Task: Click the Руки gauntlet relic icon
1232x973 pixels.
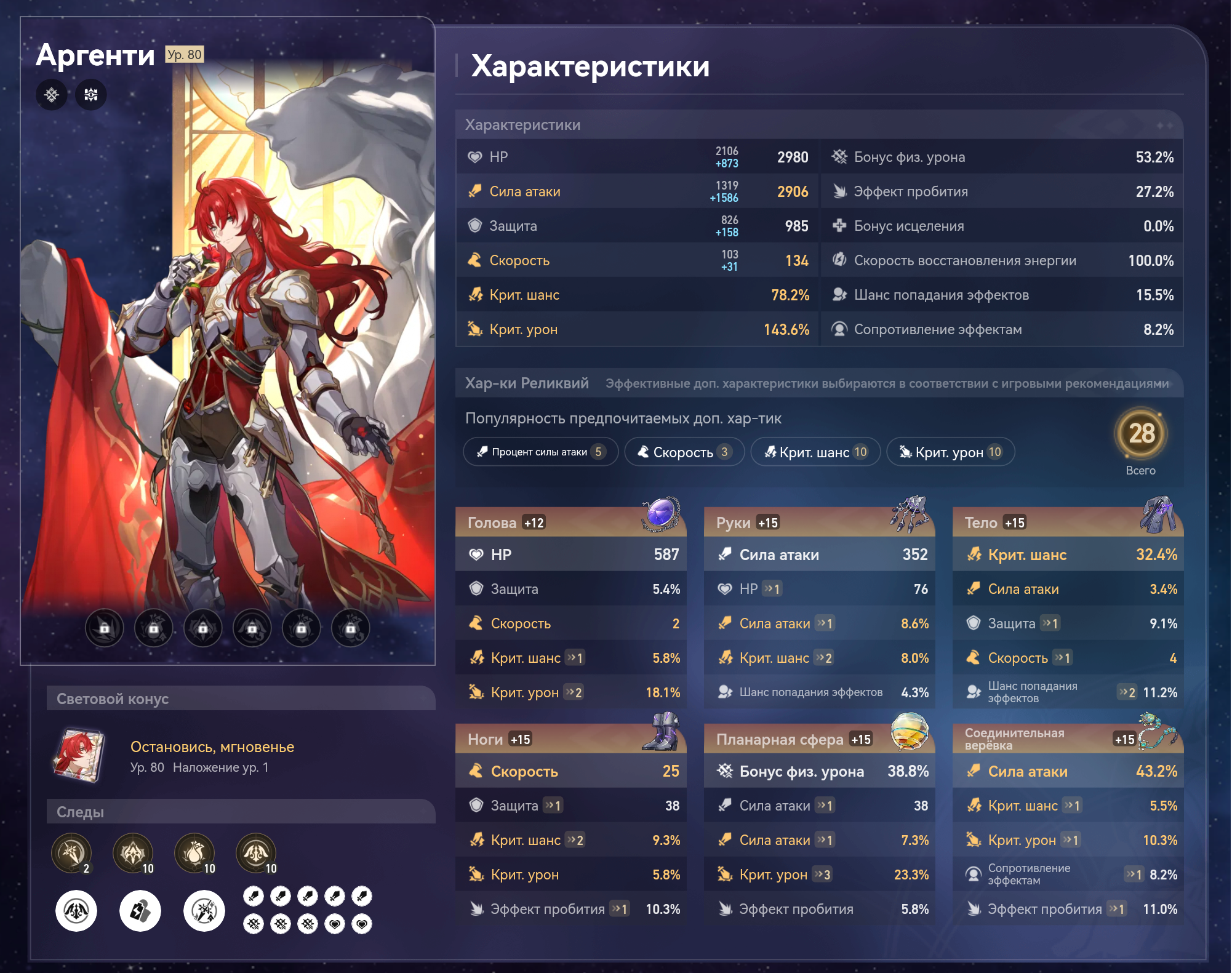Action: pos(910,513)
